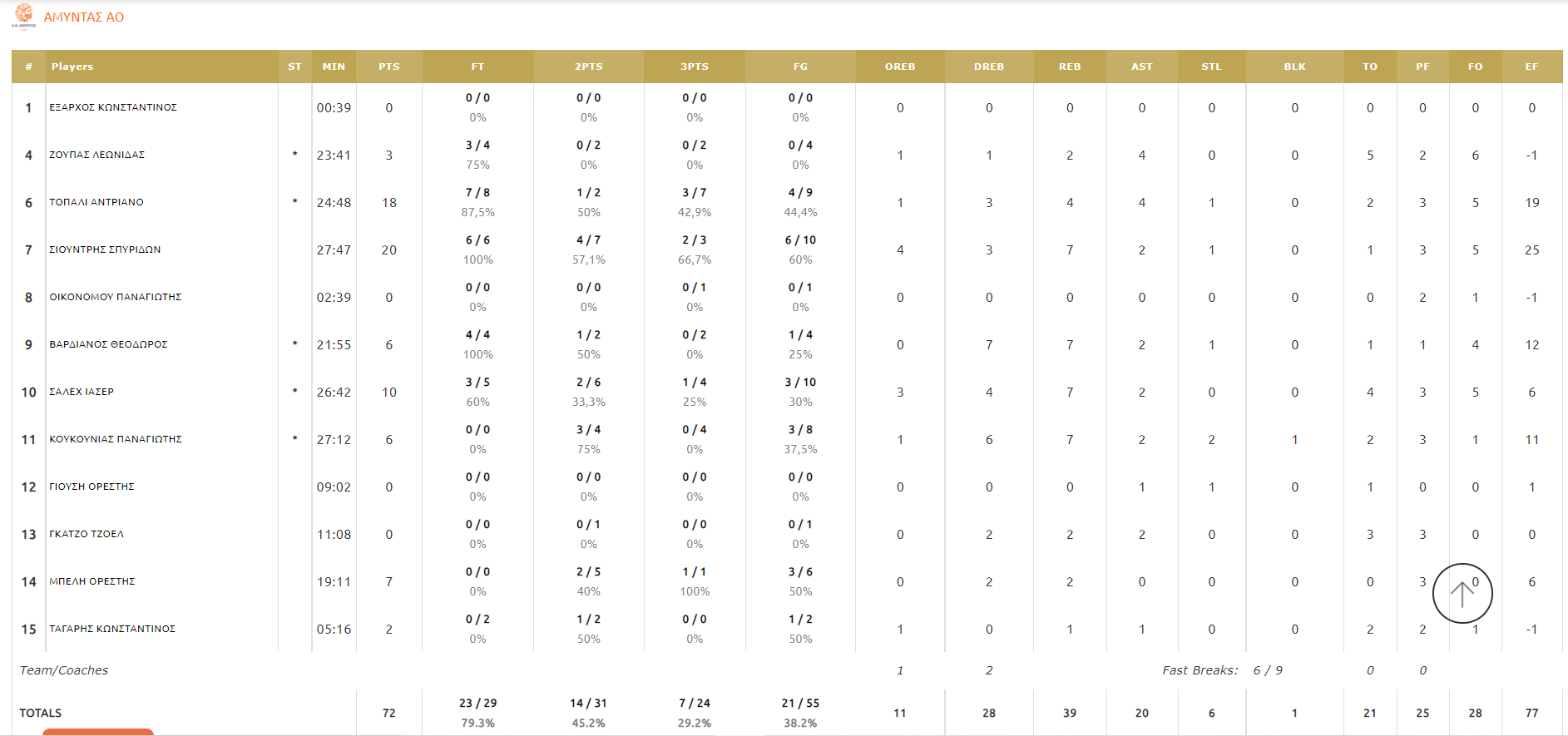
Task: Select player ΒΑΡΔΙΑΝΟΣ ΘΕΟΔΩΡΟΣ
Action: (108, 344)
